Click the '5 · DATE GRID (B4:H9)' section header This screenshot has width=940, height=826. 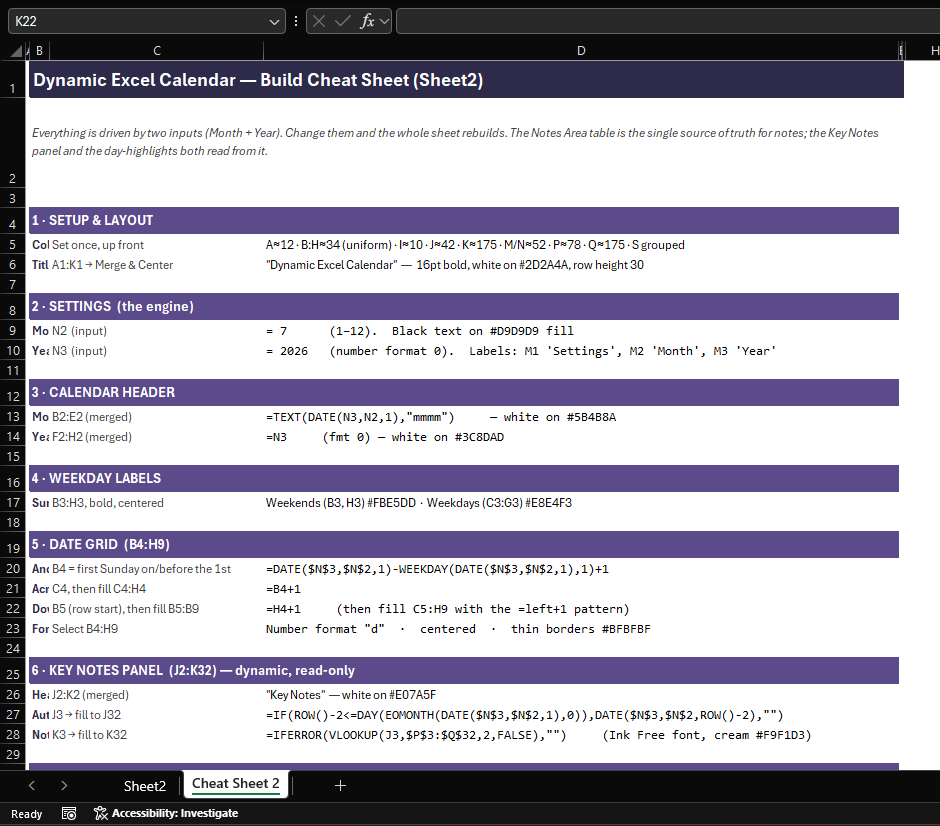point(464,544)
